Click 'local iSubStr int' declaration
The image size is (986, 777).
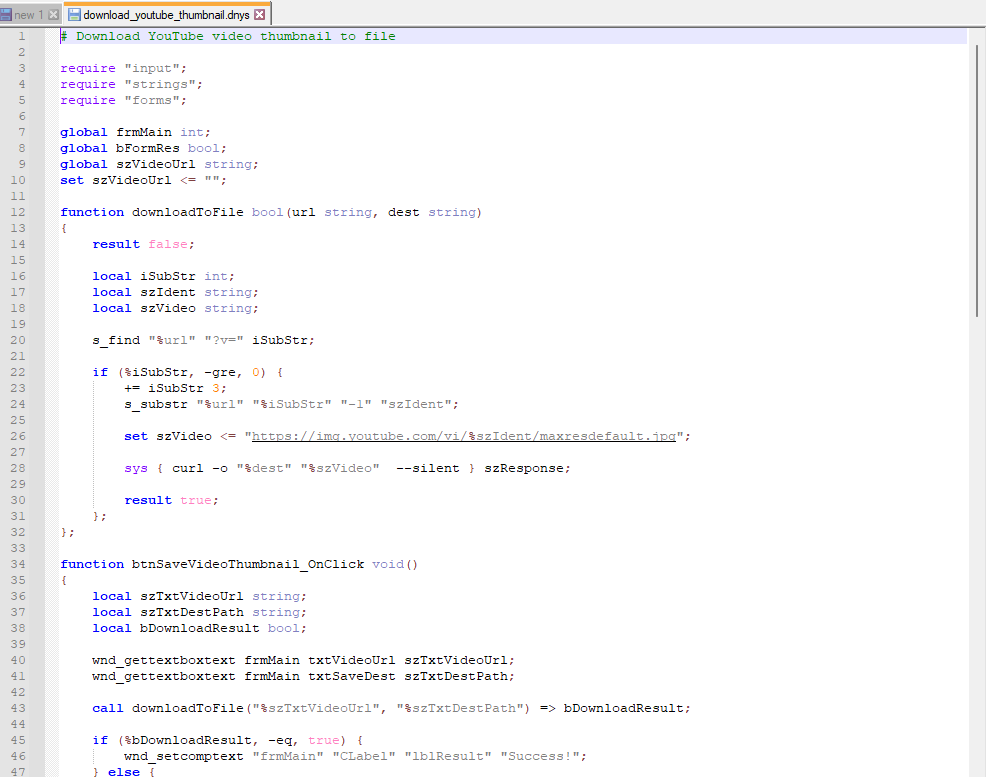pos(163,277)
